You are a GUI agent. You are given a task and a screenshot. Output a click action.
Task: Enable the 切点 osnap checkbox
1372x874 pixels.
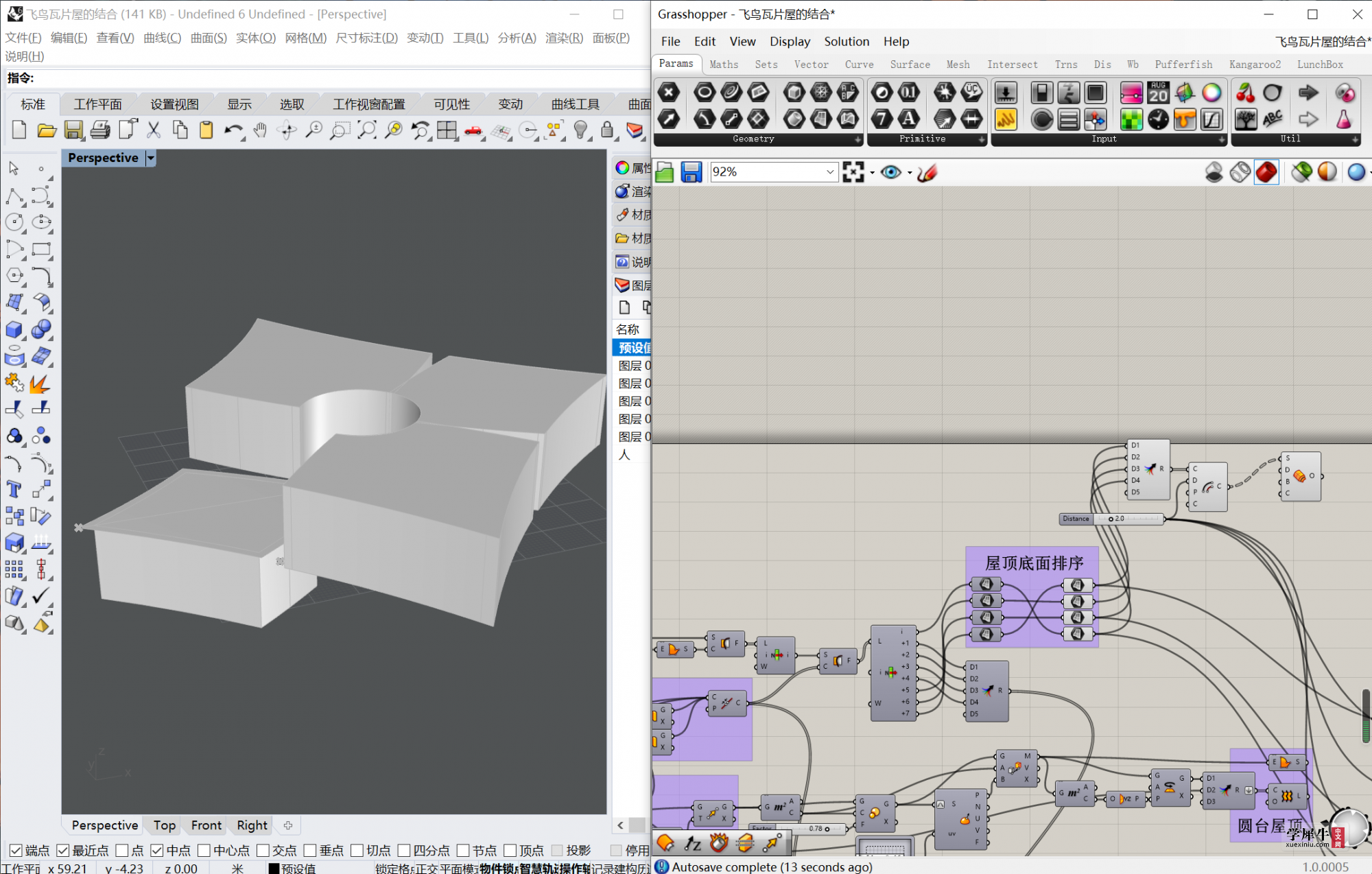pos(357,851)
